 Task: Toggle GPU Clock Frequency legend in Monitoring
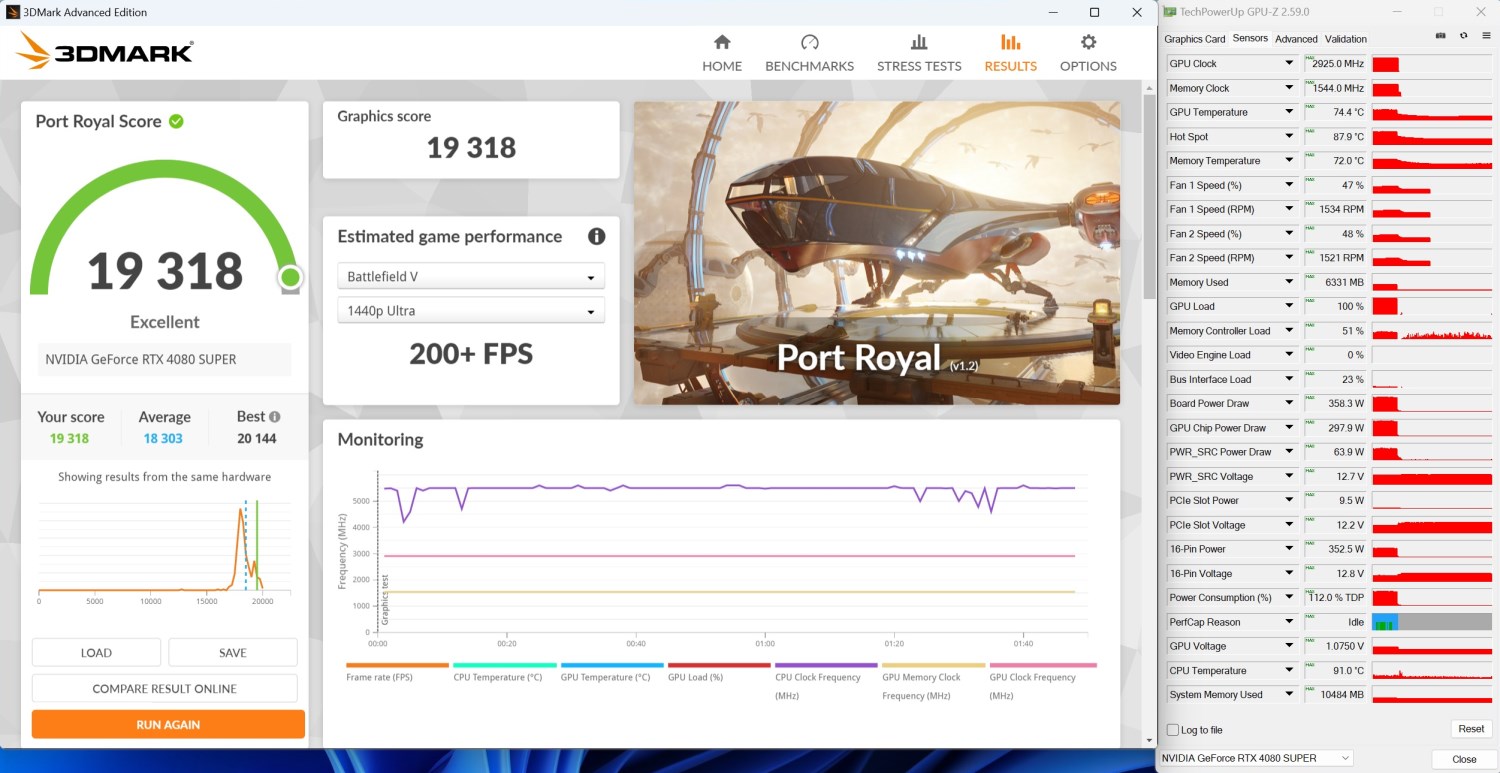pyautogui.click(x=1042, y=677)
